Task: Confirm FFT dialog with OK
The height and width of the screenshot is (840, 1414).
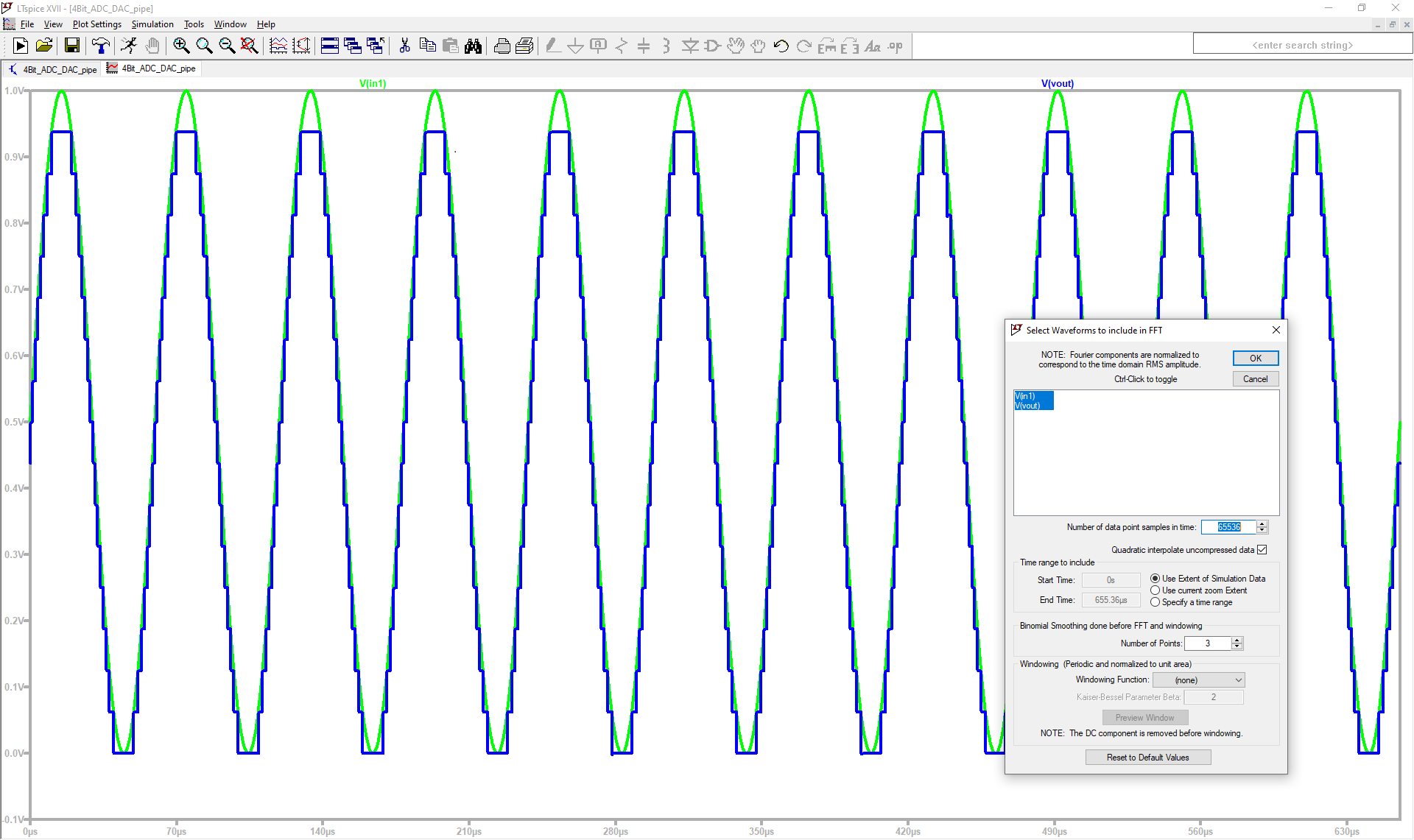Action: pos(1255,359)
